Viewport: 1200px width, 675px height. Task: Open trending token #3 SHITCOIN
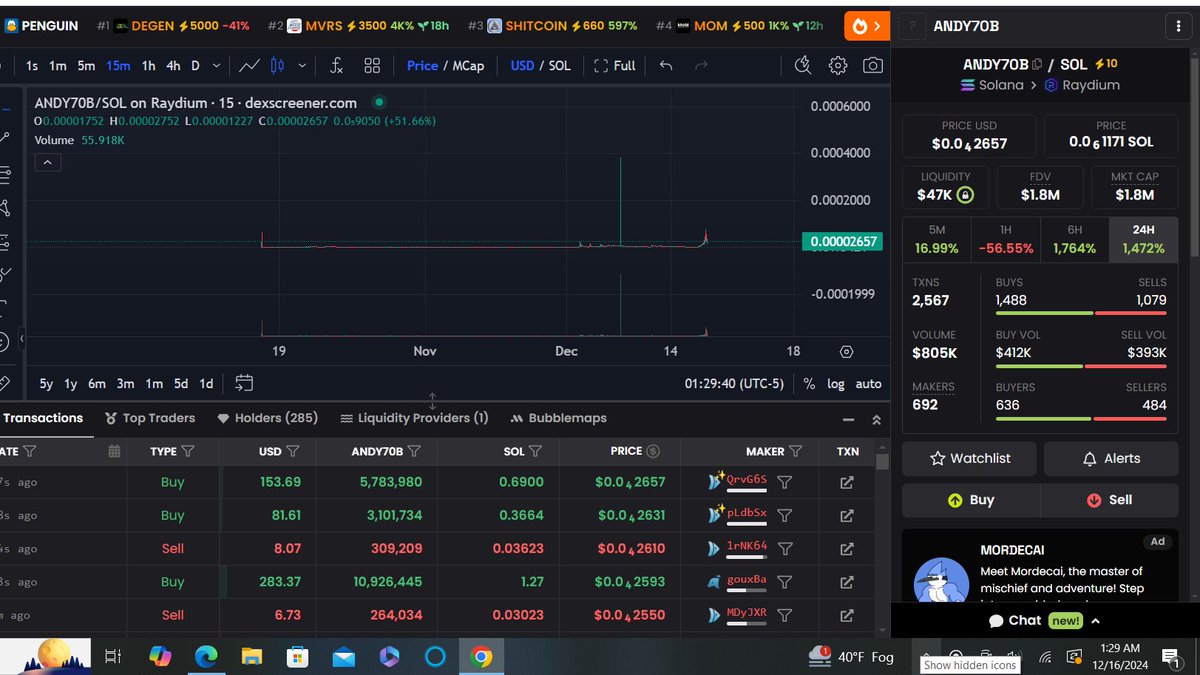click(x=552, y=26)
